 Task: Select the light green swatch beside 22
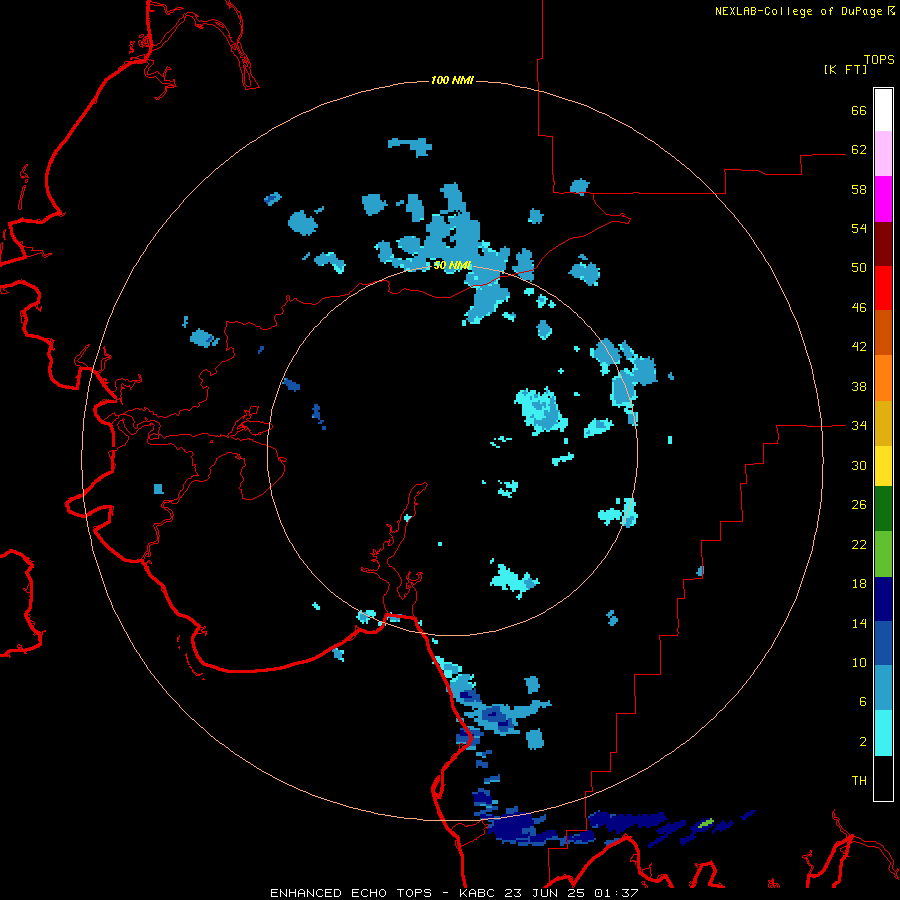(x=883, y=554)
